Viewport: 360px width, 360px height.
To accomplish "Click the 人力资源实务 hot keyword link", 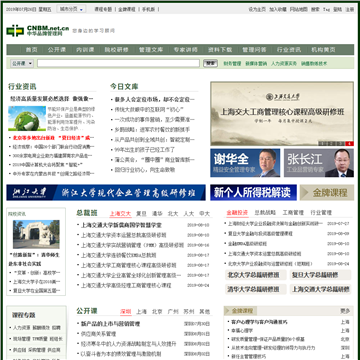I will (284, 63).
